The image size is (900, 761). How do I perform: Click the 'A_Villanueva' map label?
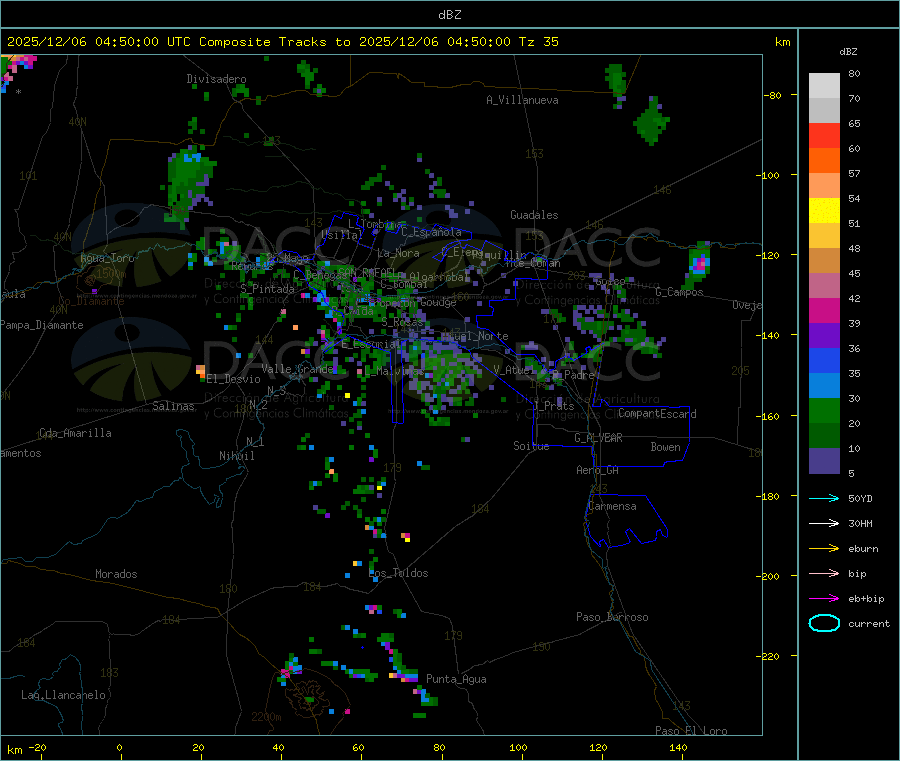click(x=522, y=100)
